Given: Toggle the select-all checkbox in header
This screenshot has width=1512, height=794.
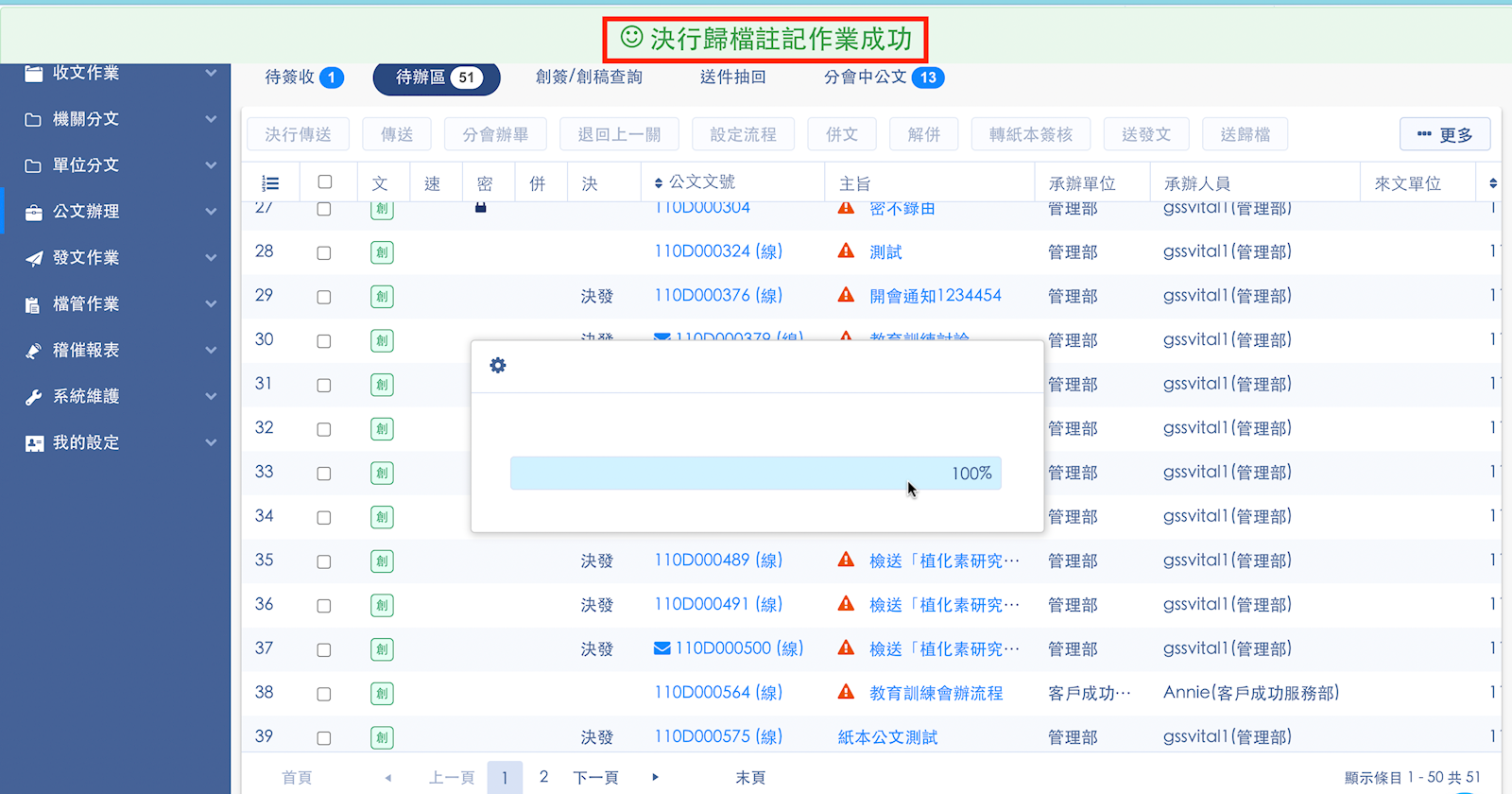Looking at the screenshot, I should click(325, 182).
